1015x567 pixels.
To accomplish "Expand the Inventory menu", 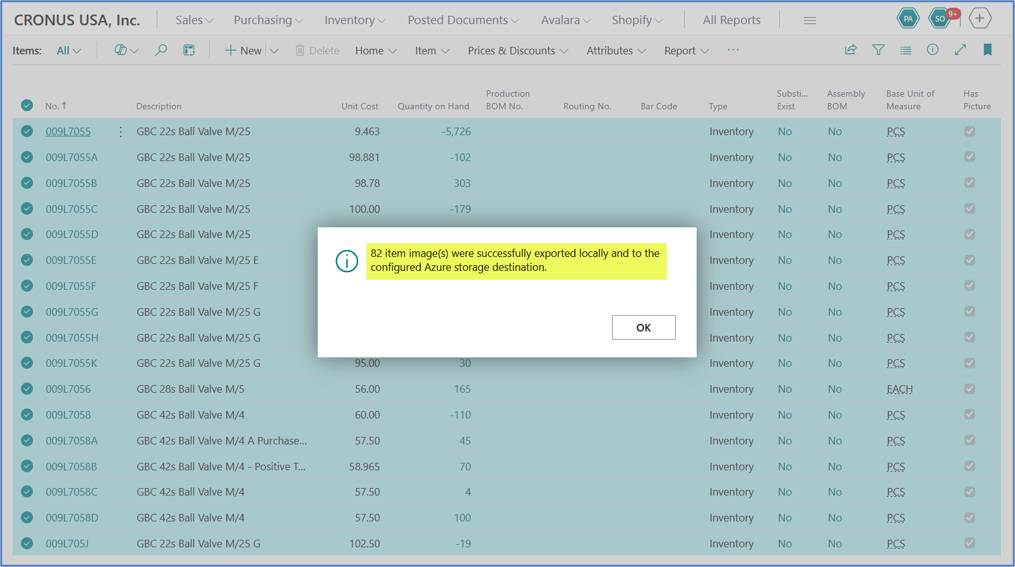I will [x=355, y=20].
